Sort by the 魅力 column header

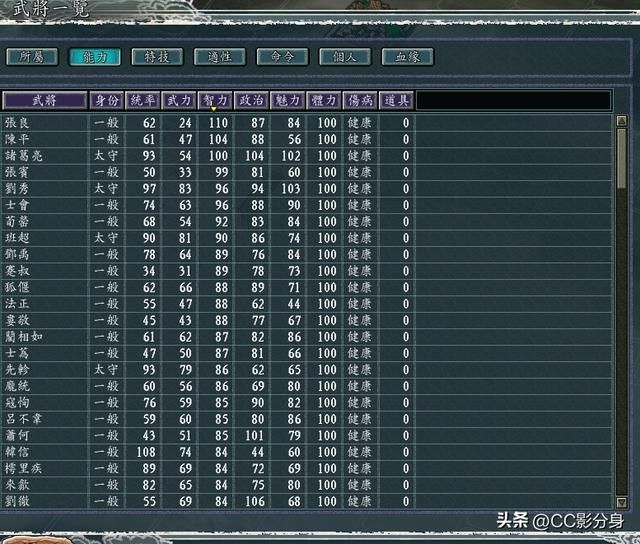[287, 100]
